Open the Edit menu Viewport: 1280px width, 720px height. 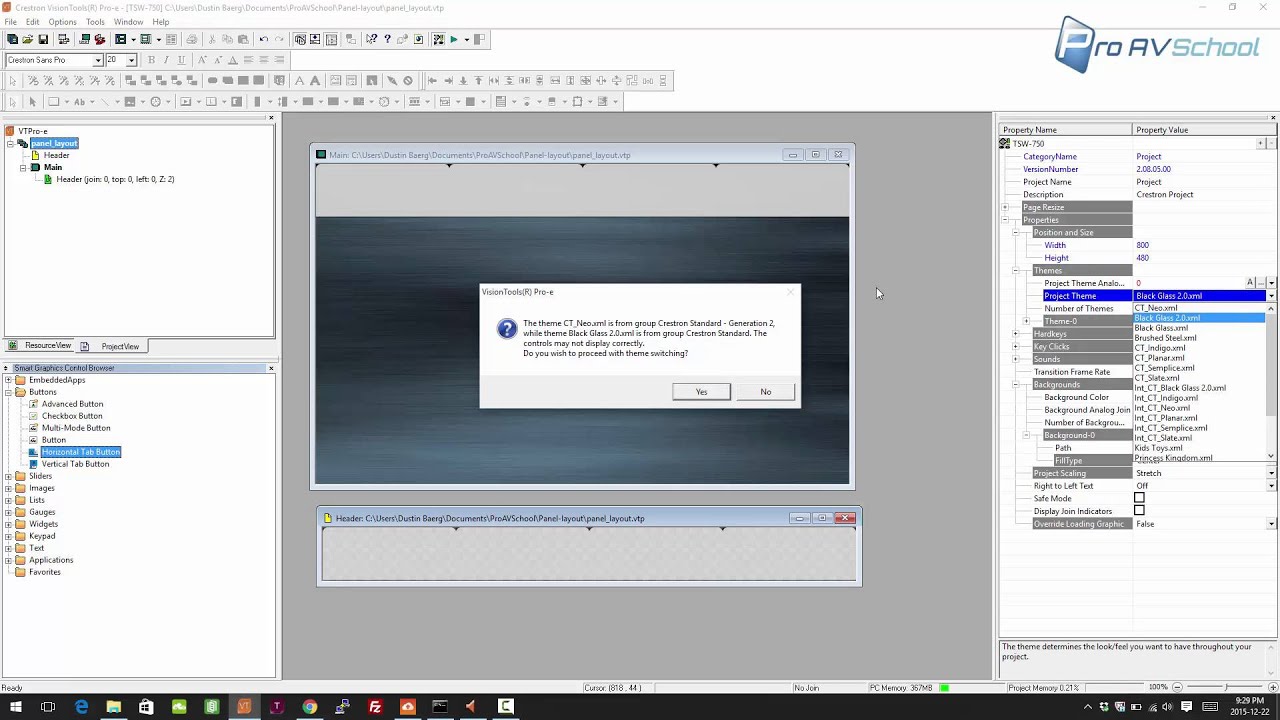click(x=33, y=22)
